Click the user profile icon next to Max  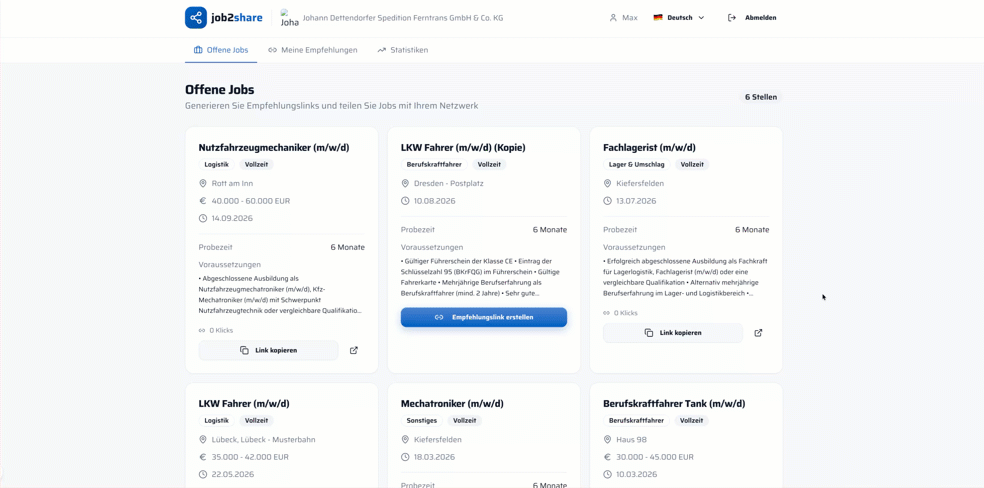click(x=613, y=18)
